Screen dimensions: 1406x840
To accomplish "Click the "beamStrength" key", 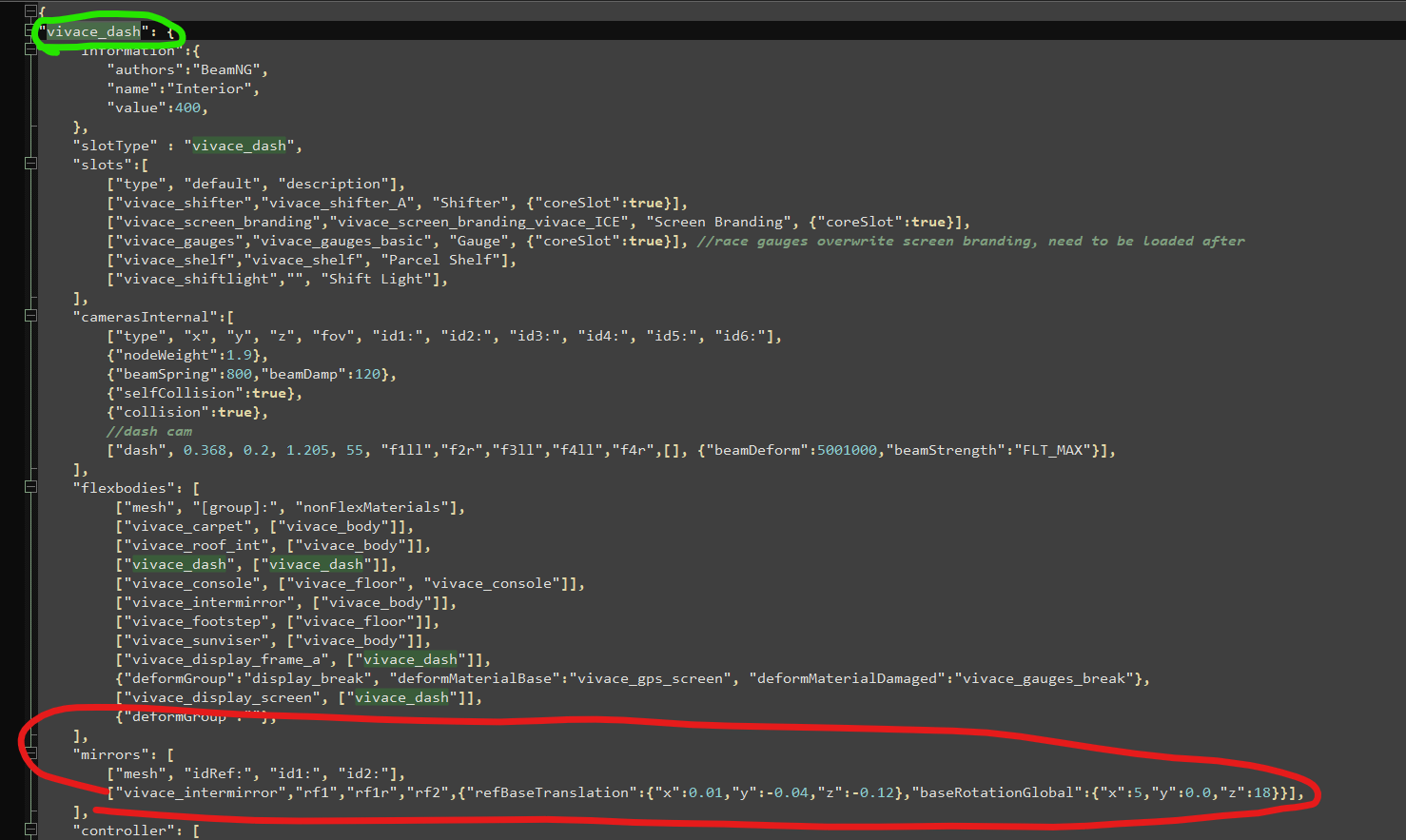I will (x=945, y=450).
